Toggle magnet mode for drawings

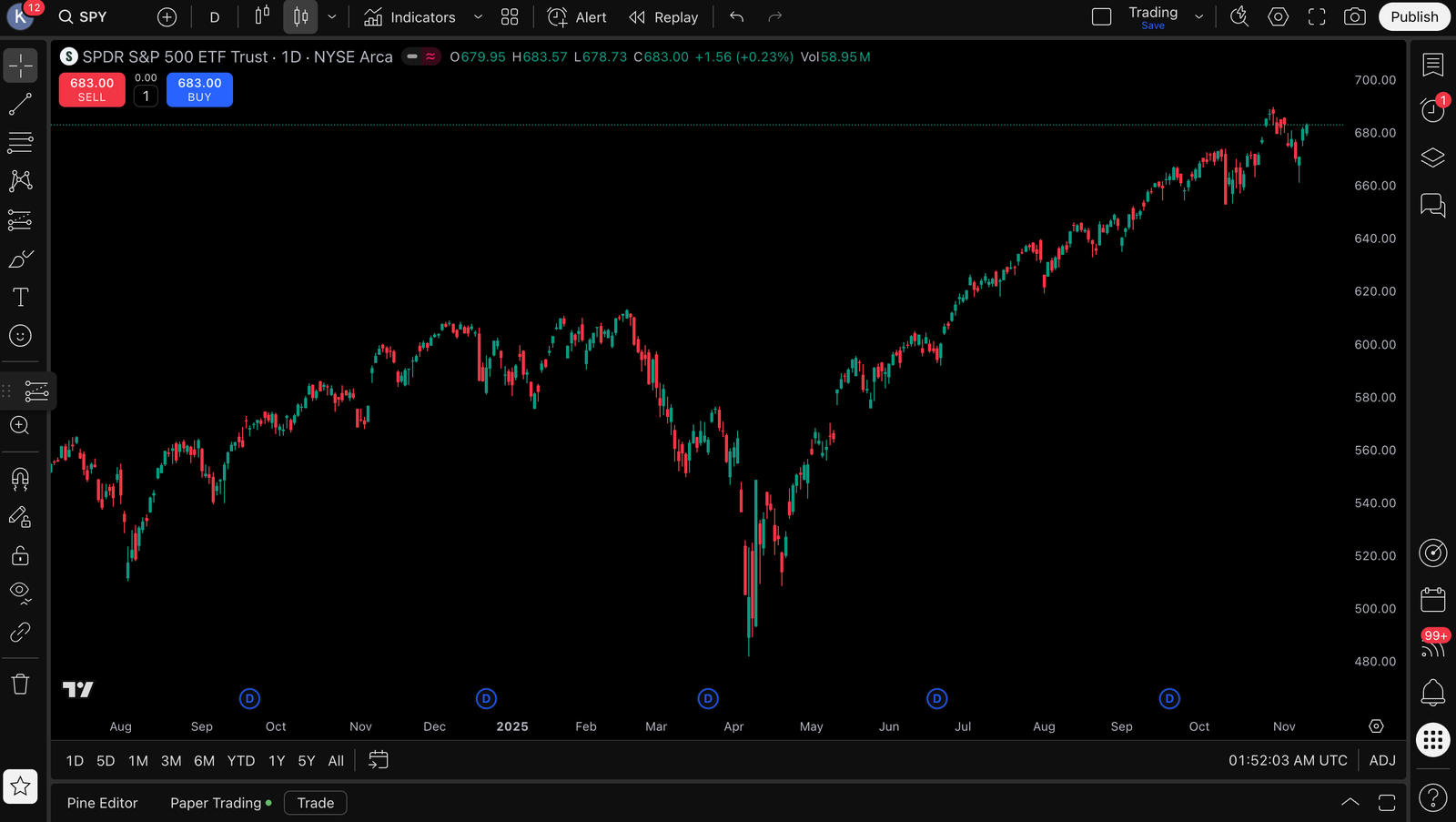click(x=20, y=479)
